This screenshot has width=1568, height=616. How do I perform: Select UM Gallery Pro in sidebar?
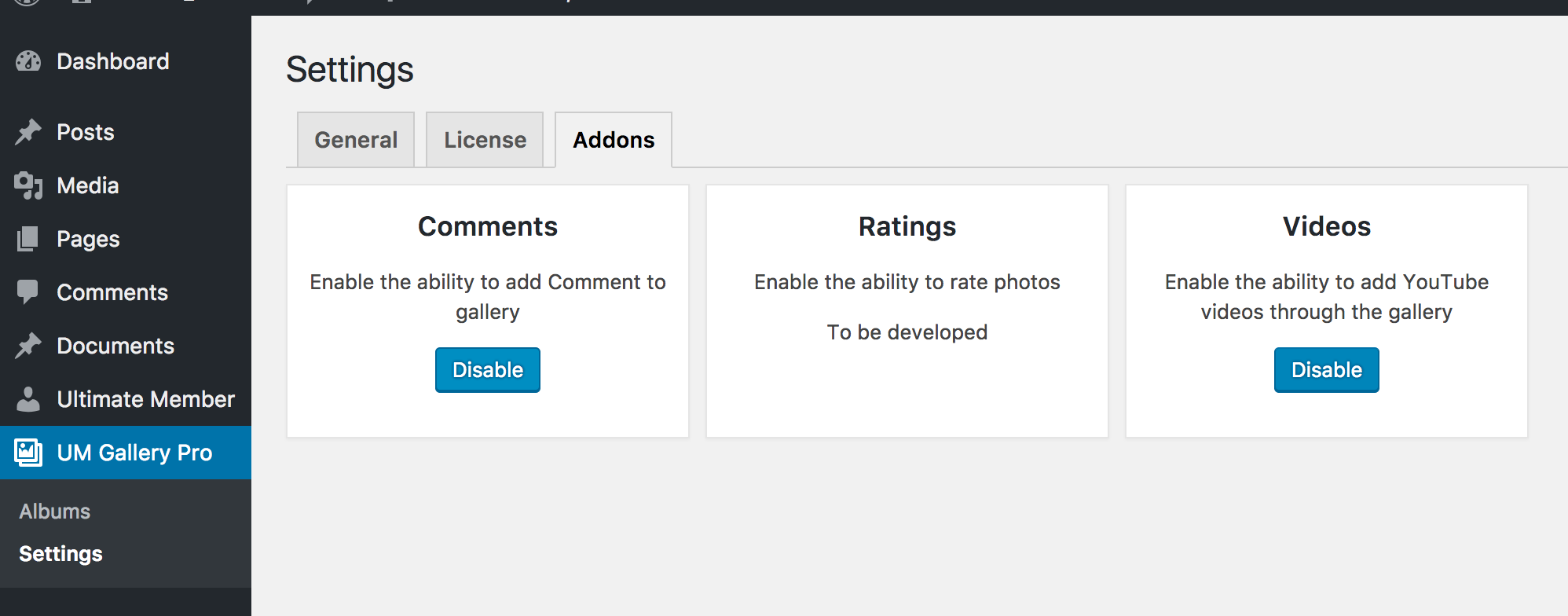126,453
